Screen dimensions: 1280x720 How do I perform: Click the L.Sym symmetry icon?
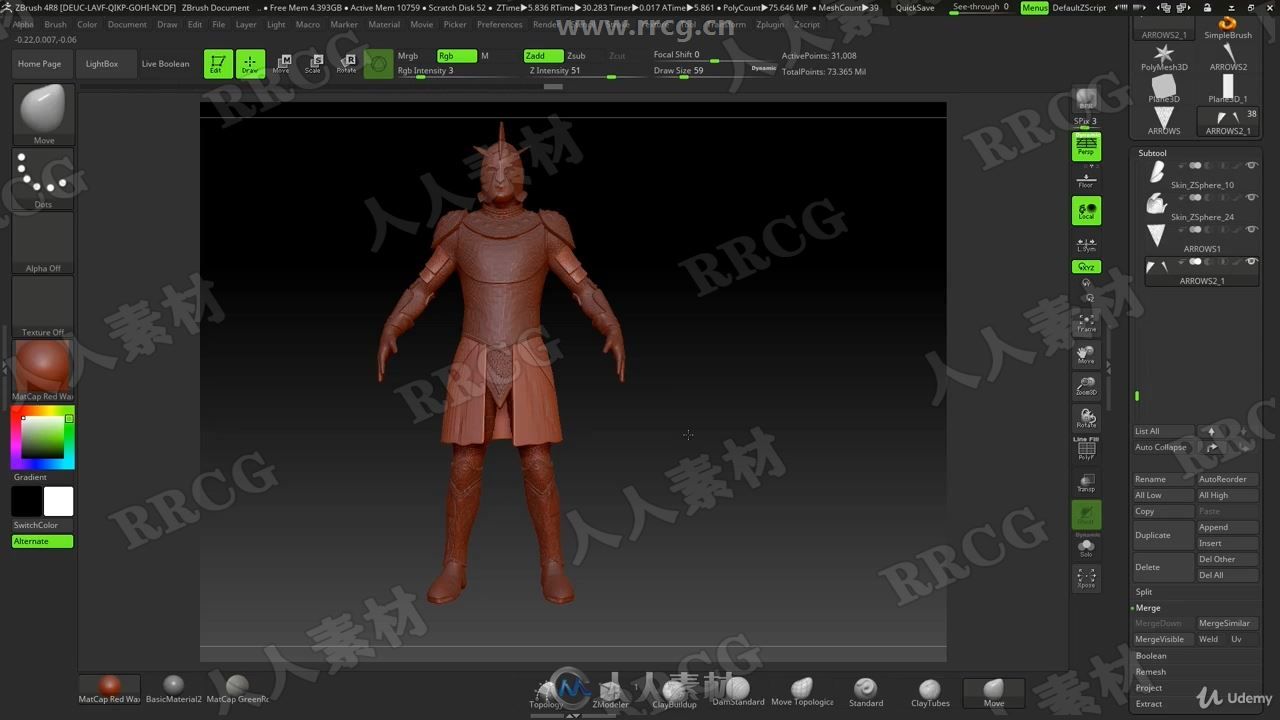[x=1086, y=243]
